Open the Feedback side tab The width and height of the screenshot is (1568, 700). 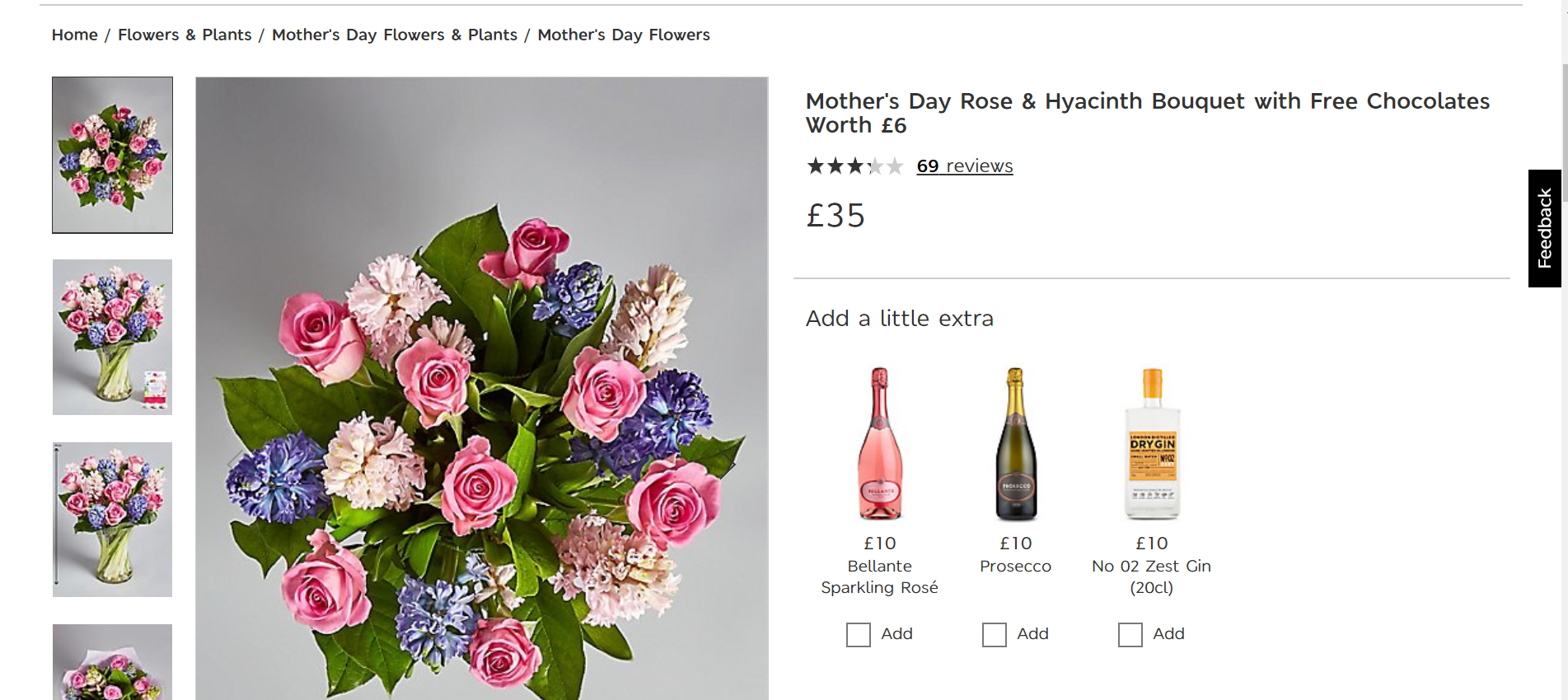click(1545, 228)
